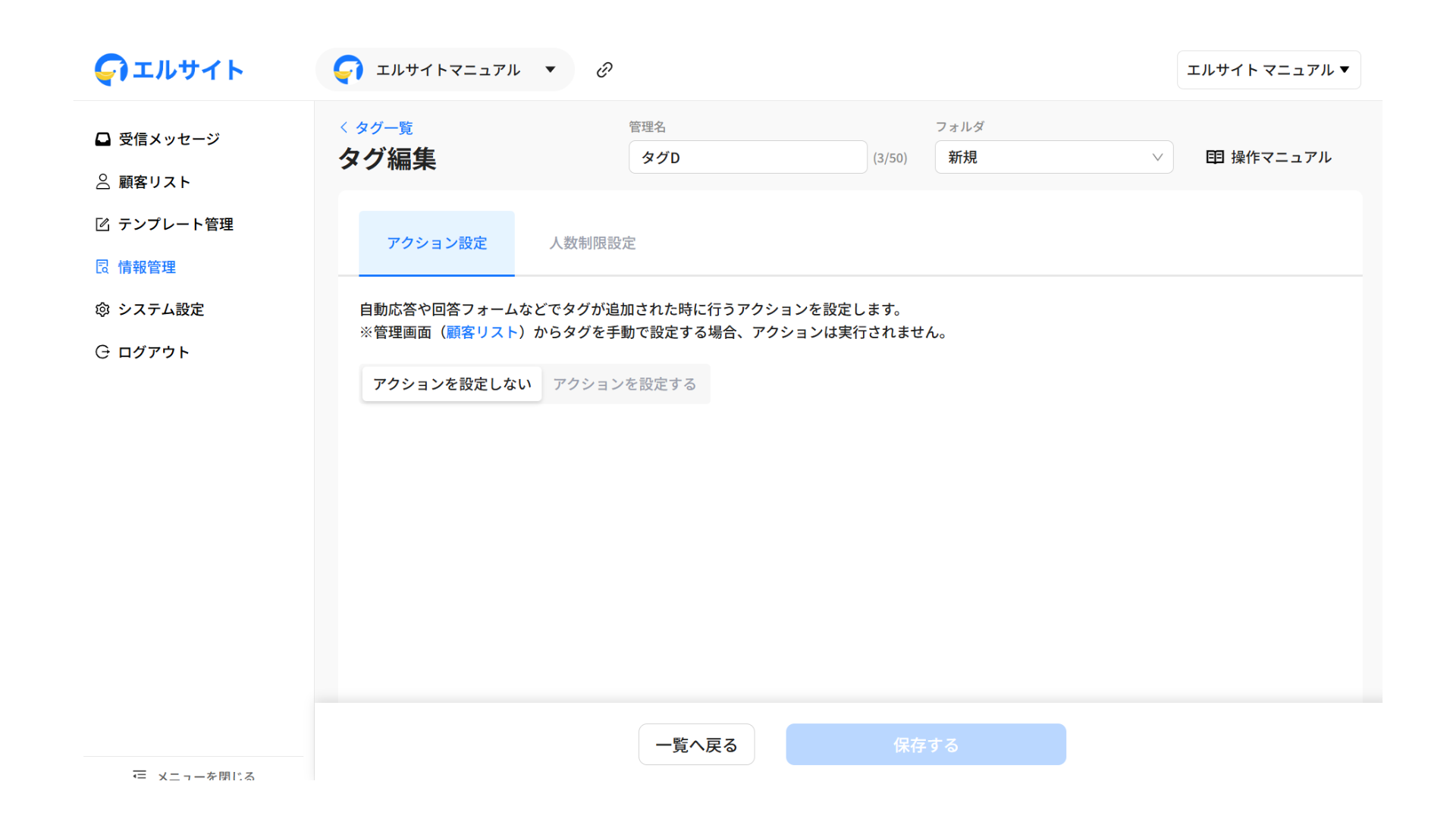Image resolution: width=1456 pixels, height=819 pixels.
Task: Select アクションを設定する option
Action: tap(624, 384)
